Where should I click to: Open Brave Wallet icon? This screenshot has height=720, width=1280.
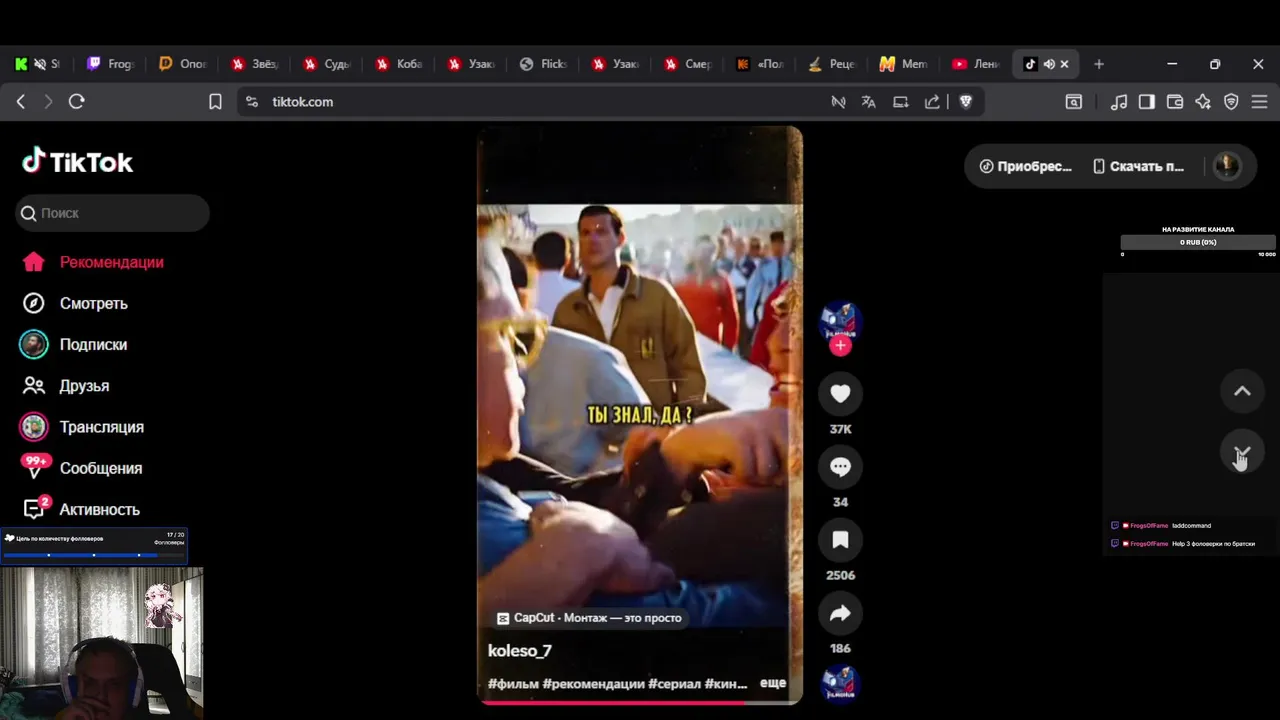(x=1175, y=102)
